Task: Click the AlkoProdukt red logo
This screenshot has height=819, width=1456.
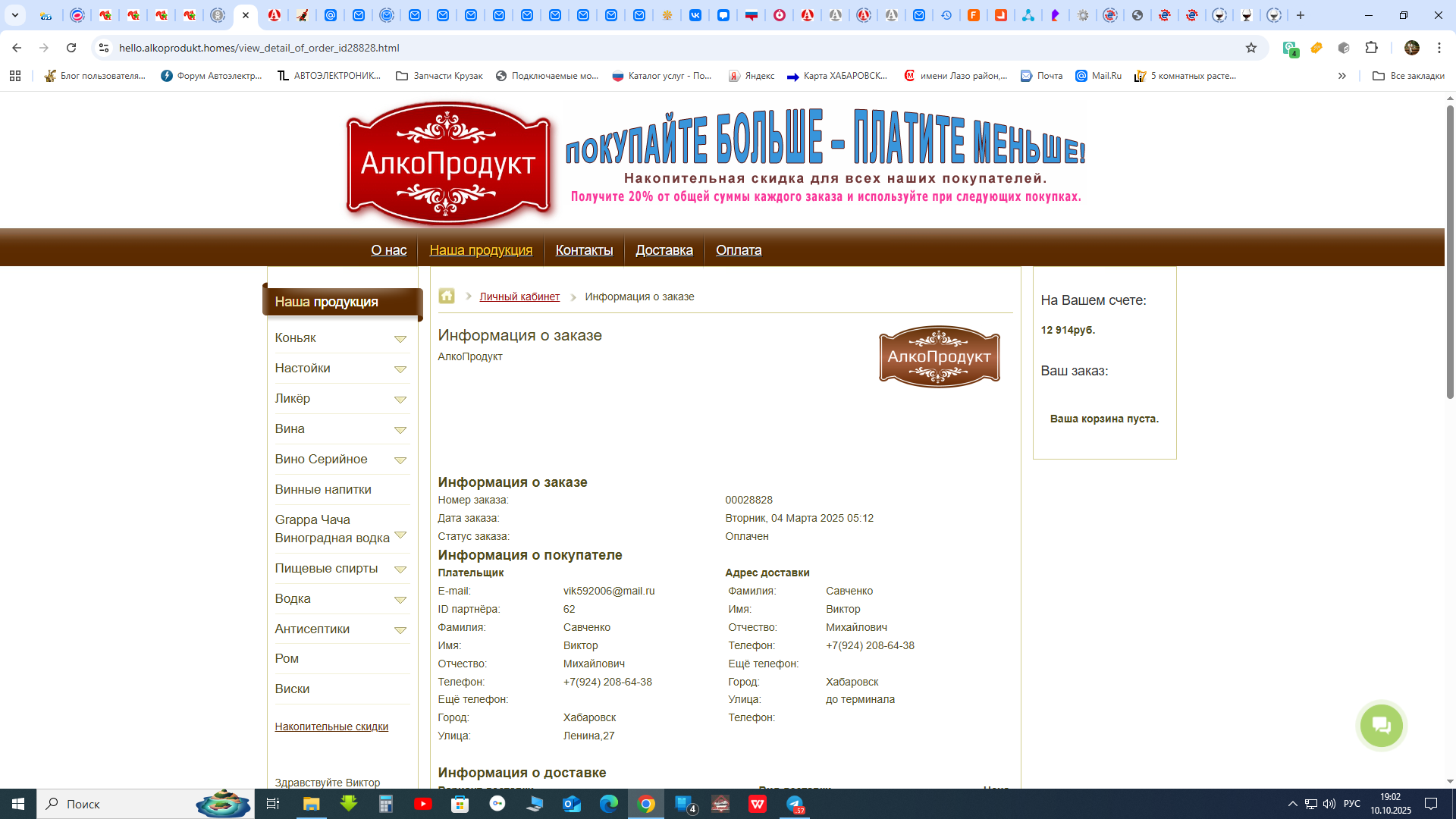Action: click(x=448, y=164)
